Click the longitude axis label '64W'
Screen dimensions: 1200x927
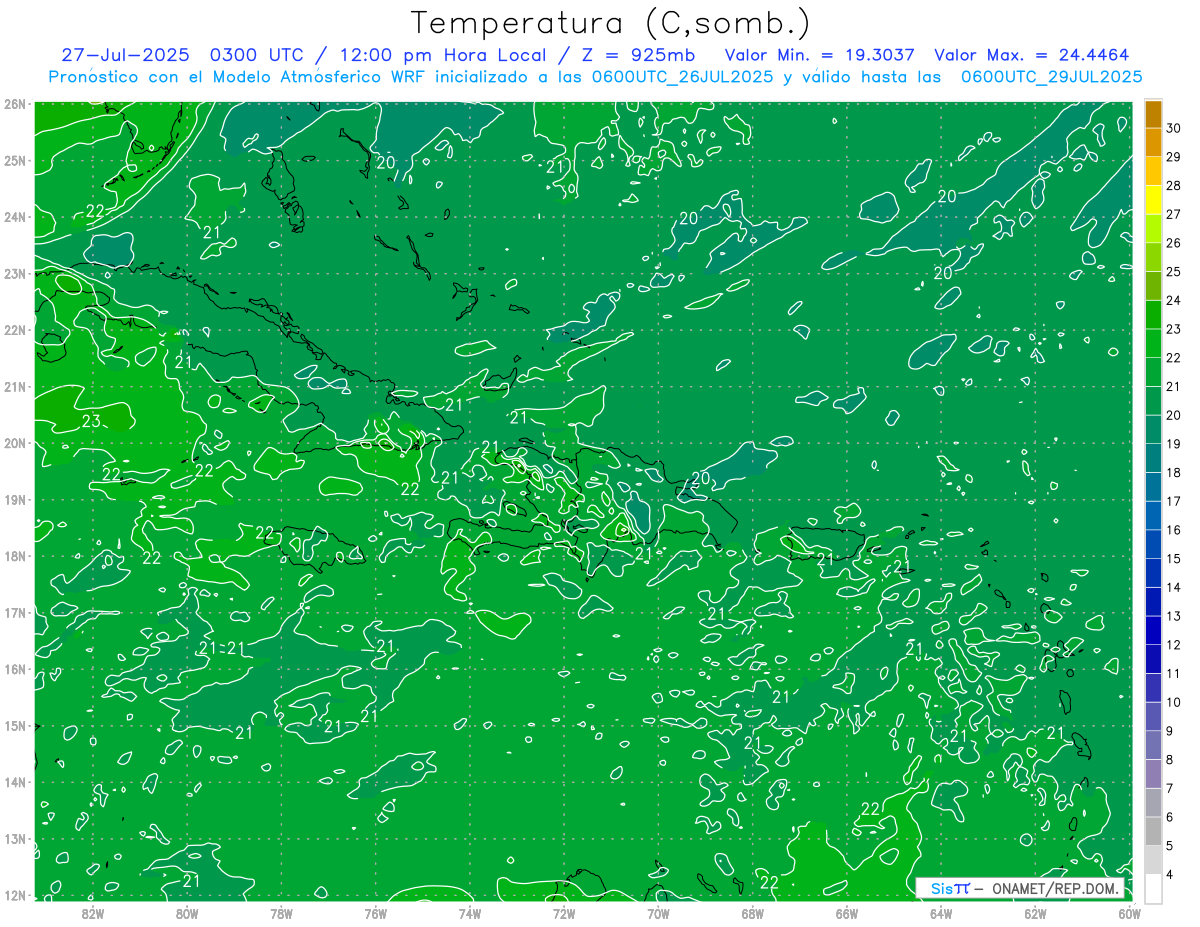pos(940,912)
